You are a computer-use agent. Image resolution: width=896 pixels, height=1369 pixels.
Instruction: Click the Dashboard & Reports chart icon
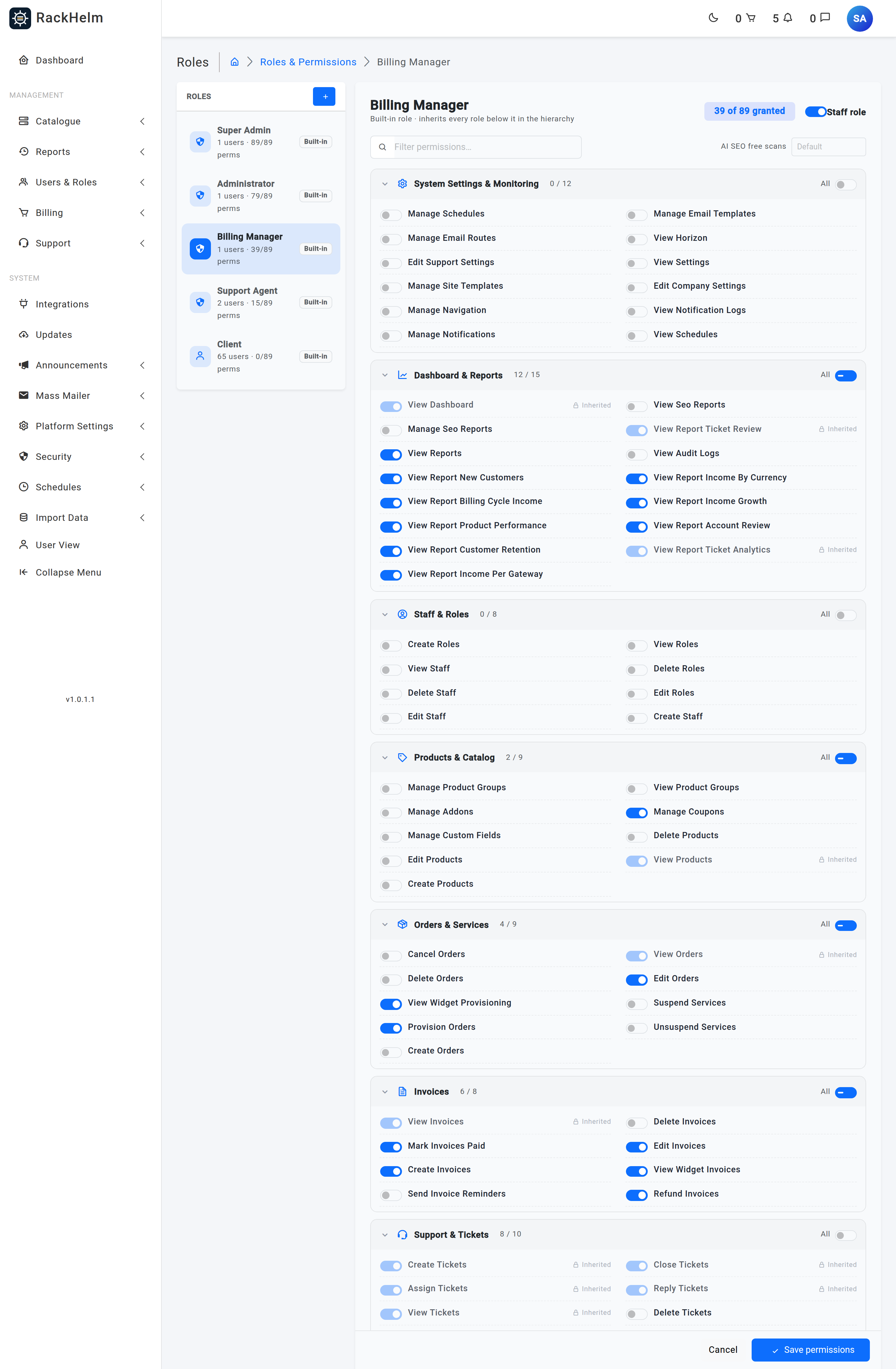403,375
